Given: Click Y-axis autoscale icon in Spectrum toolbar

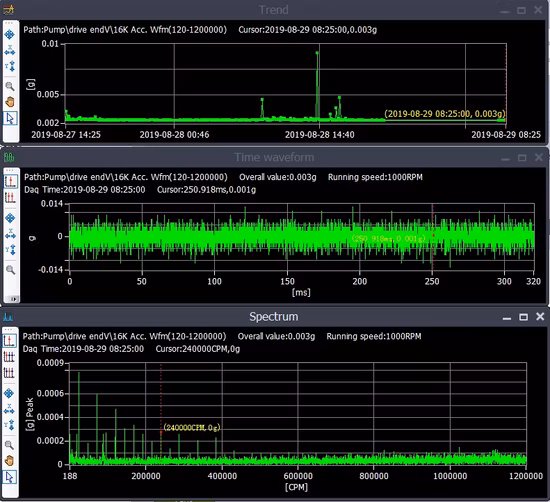Looking at the screenshot, I should click(x=9, y=425).
